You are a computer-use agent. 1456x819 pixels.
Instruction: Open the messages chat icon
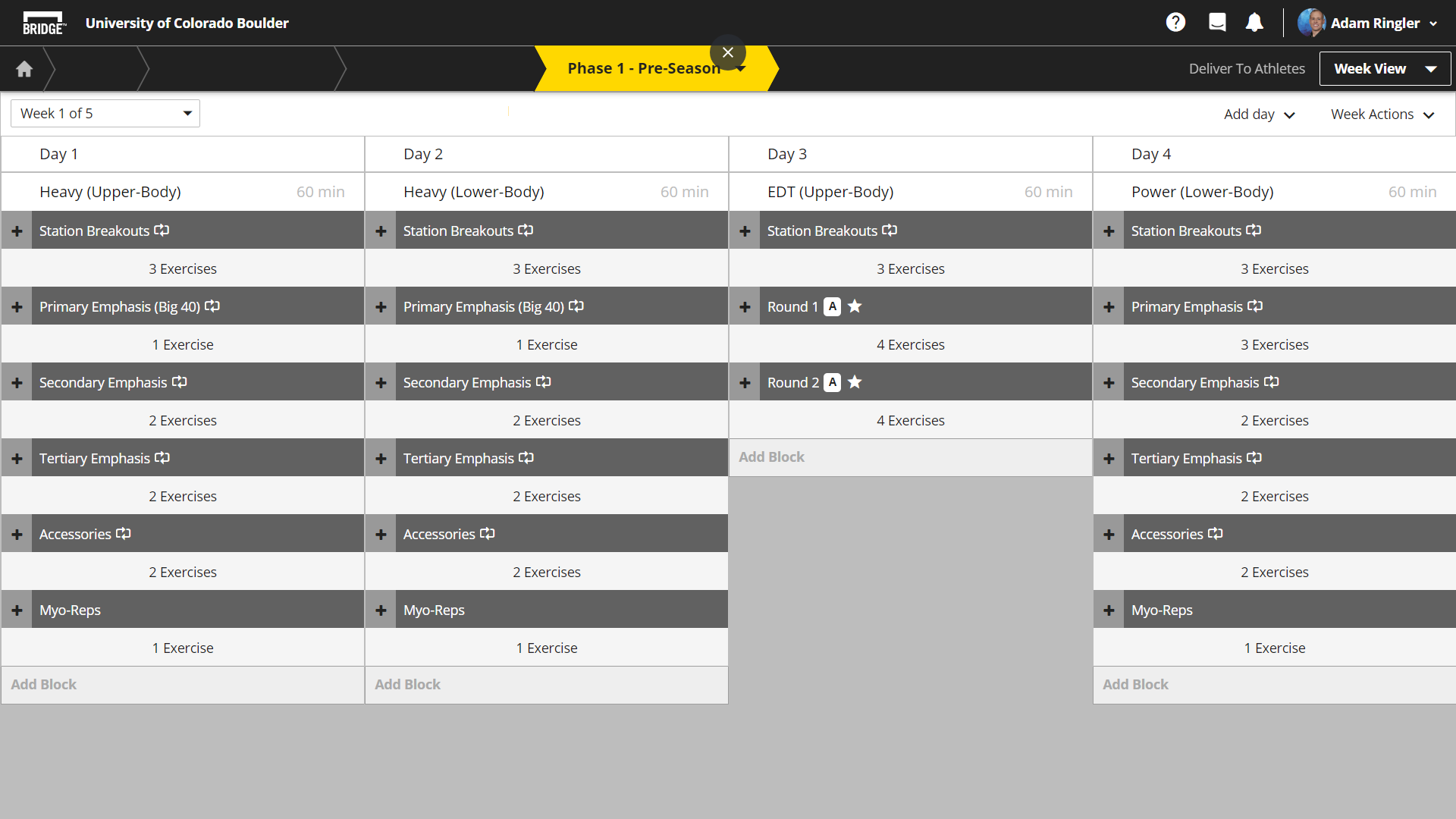[x=1217, y=23]
